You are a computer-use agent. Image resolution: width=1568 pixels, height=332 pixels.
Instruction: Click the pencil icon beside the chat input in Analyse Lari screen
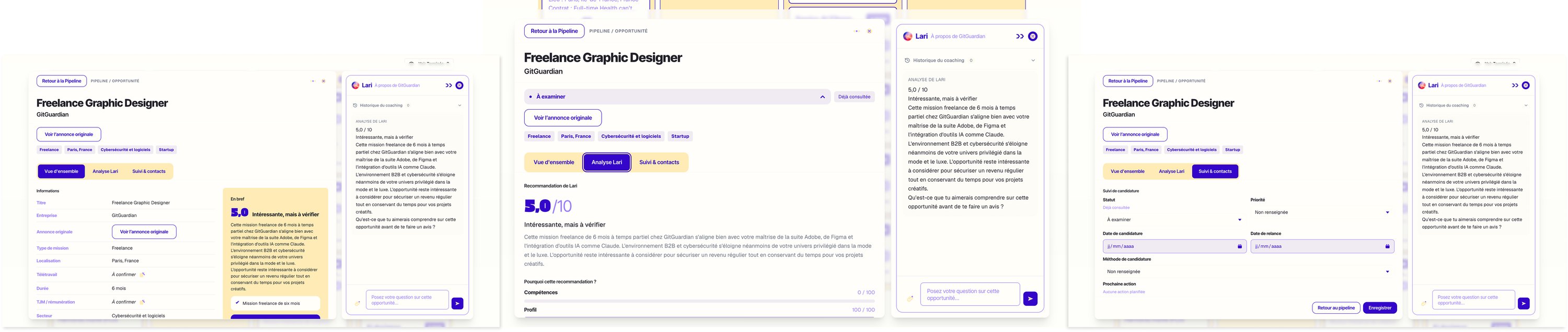coord(910,299)
